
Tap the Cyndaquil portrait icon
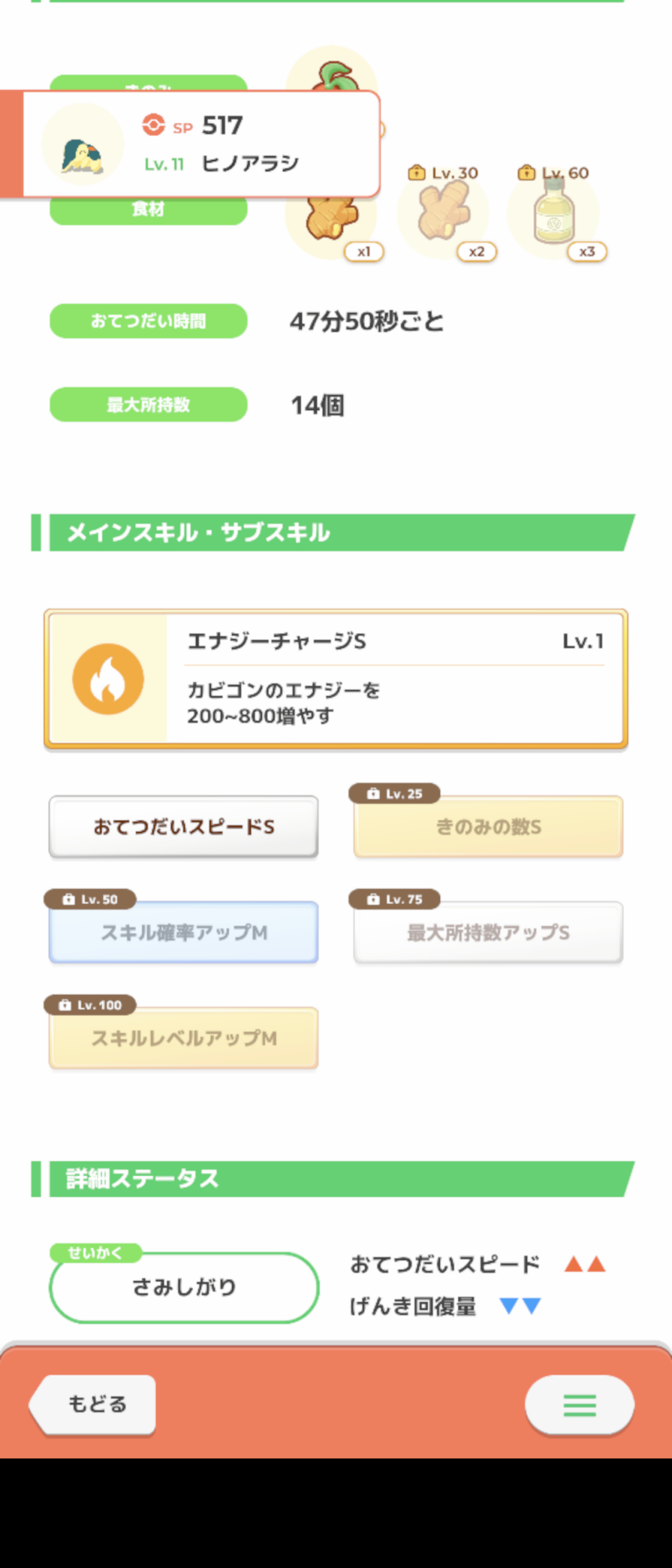82,145
